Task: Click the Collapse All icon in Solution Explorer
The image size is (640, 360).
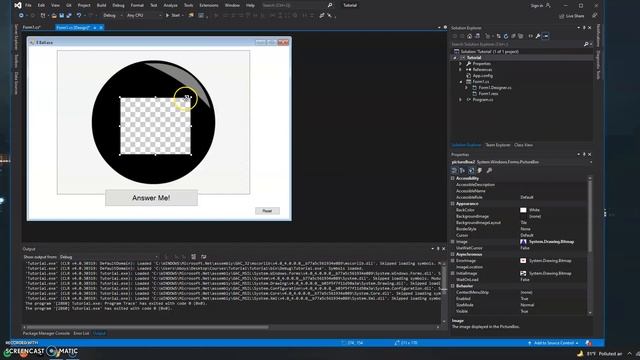Action: pos(513,36)
